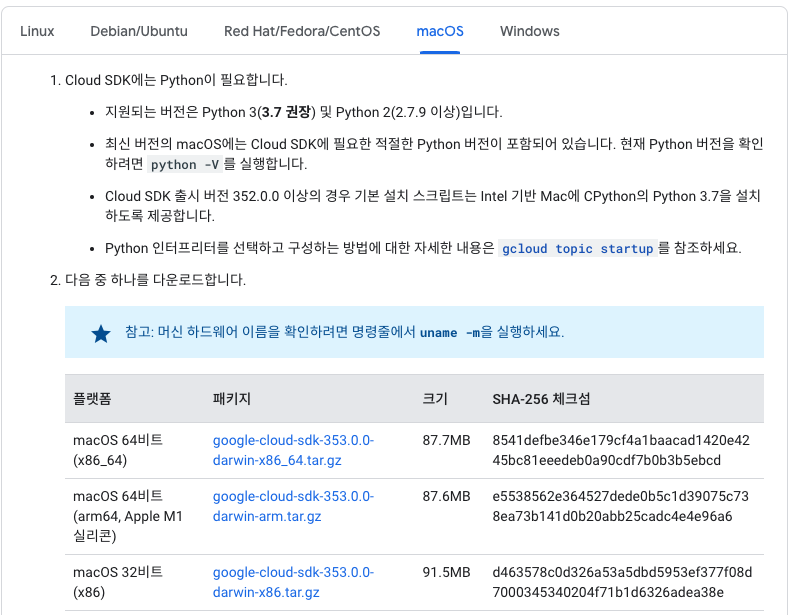
Task: Switch to the Linux tab
Action: point(37,31)
